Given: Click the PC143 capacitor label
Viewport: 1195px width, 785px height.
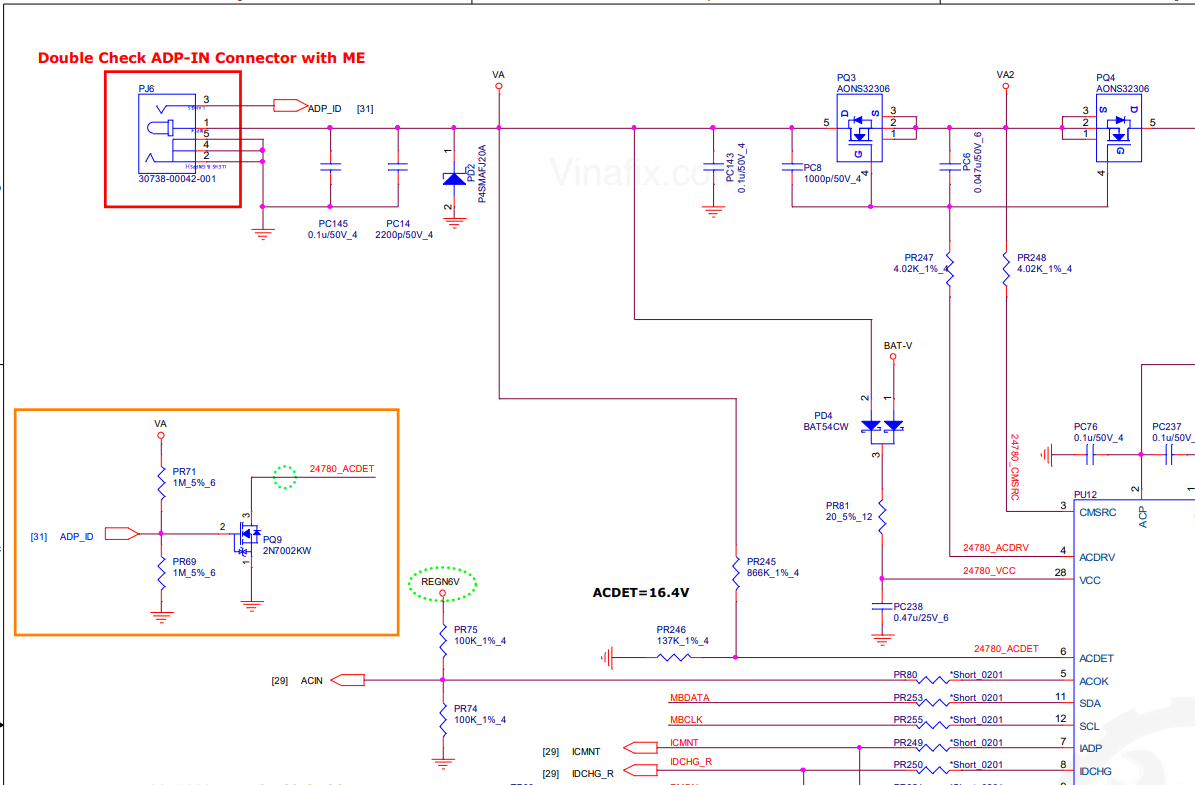Looking at the screenshot, I should [729, 168].
